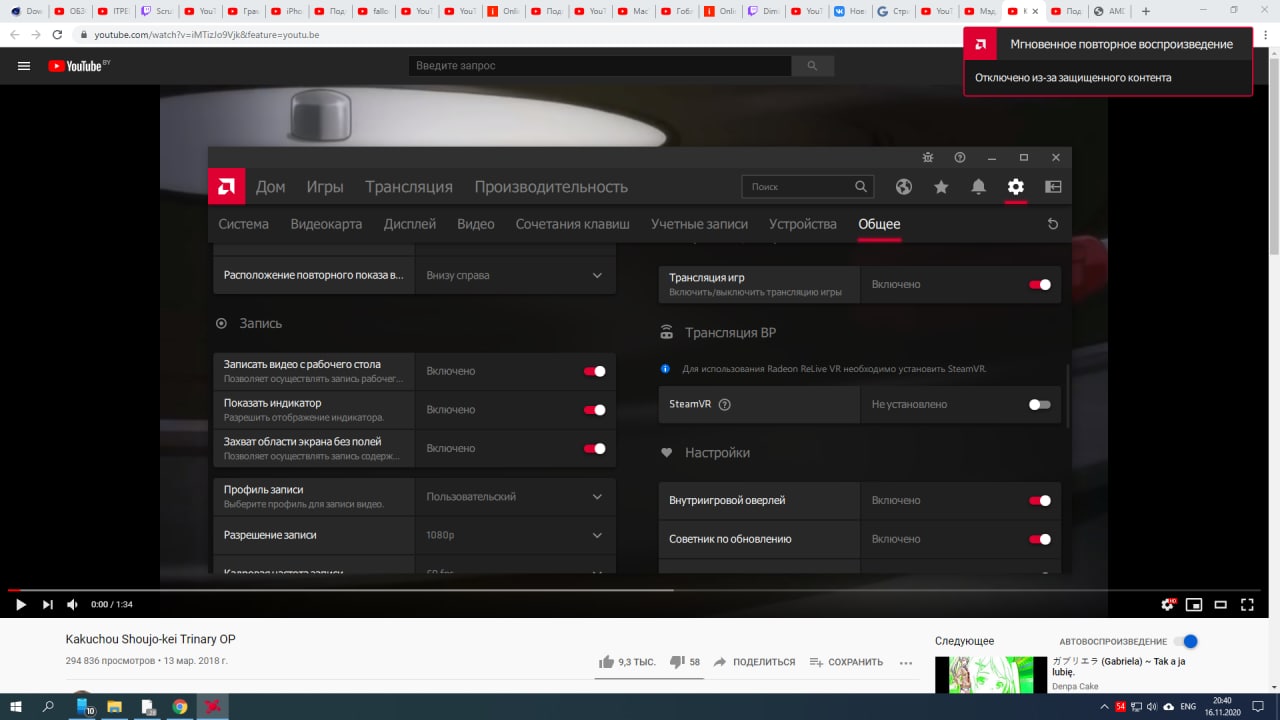Open the Игры menu in Radeon Software
Screen dimensions: 1280x720
pyautogui.click(x=325, y=187)
